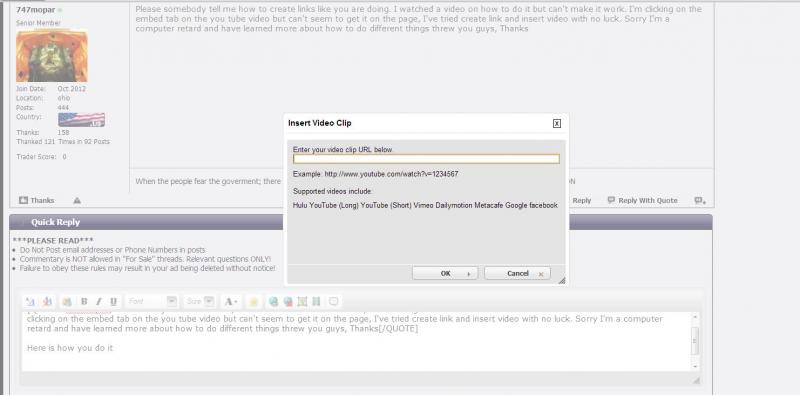The image size is (800, 395).
Task: Click inside the quick reply text area
Action: (x=357, y=341)
